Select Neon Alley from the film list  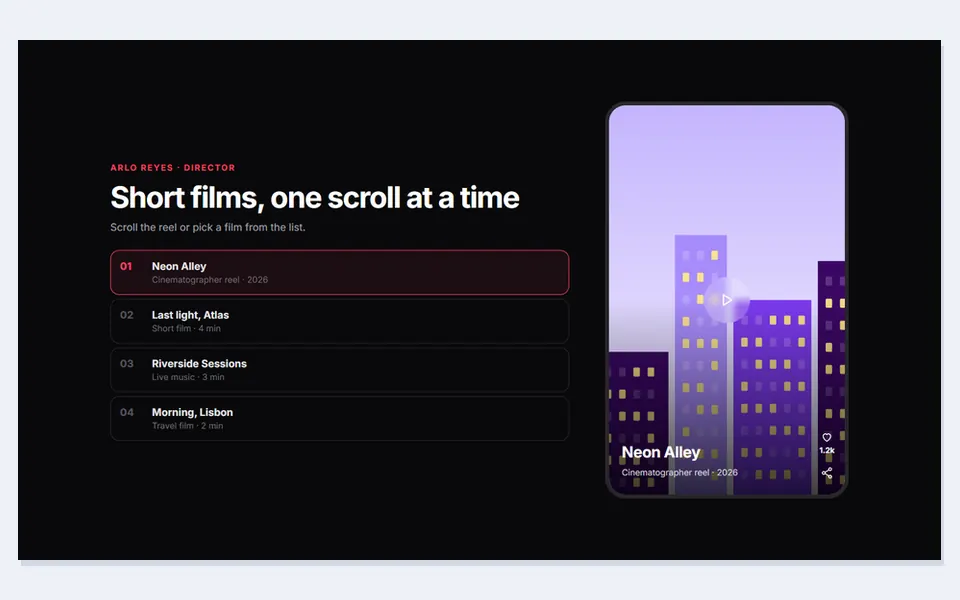pyautogui.click(x=340, y=272)
